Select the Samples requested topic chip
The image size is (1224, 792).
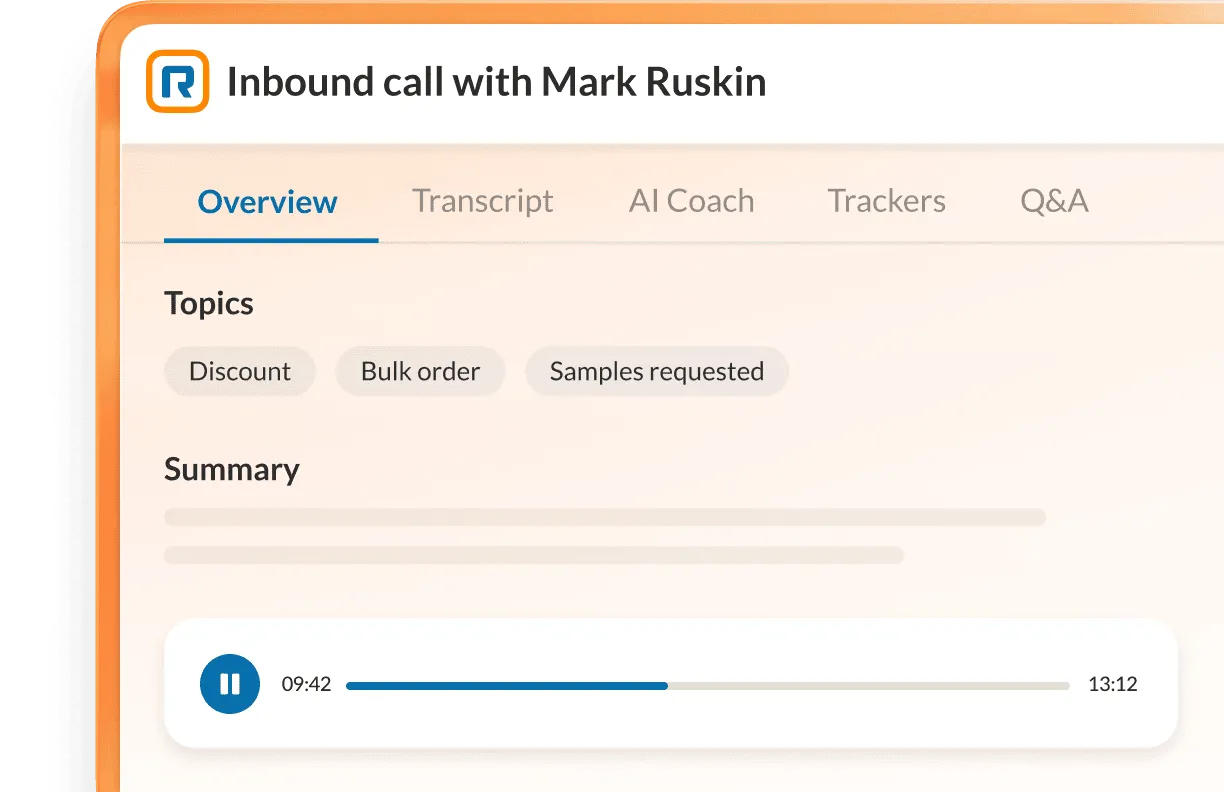(x=656, y=371)
